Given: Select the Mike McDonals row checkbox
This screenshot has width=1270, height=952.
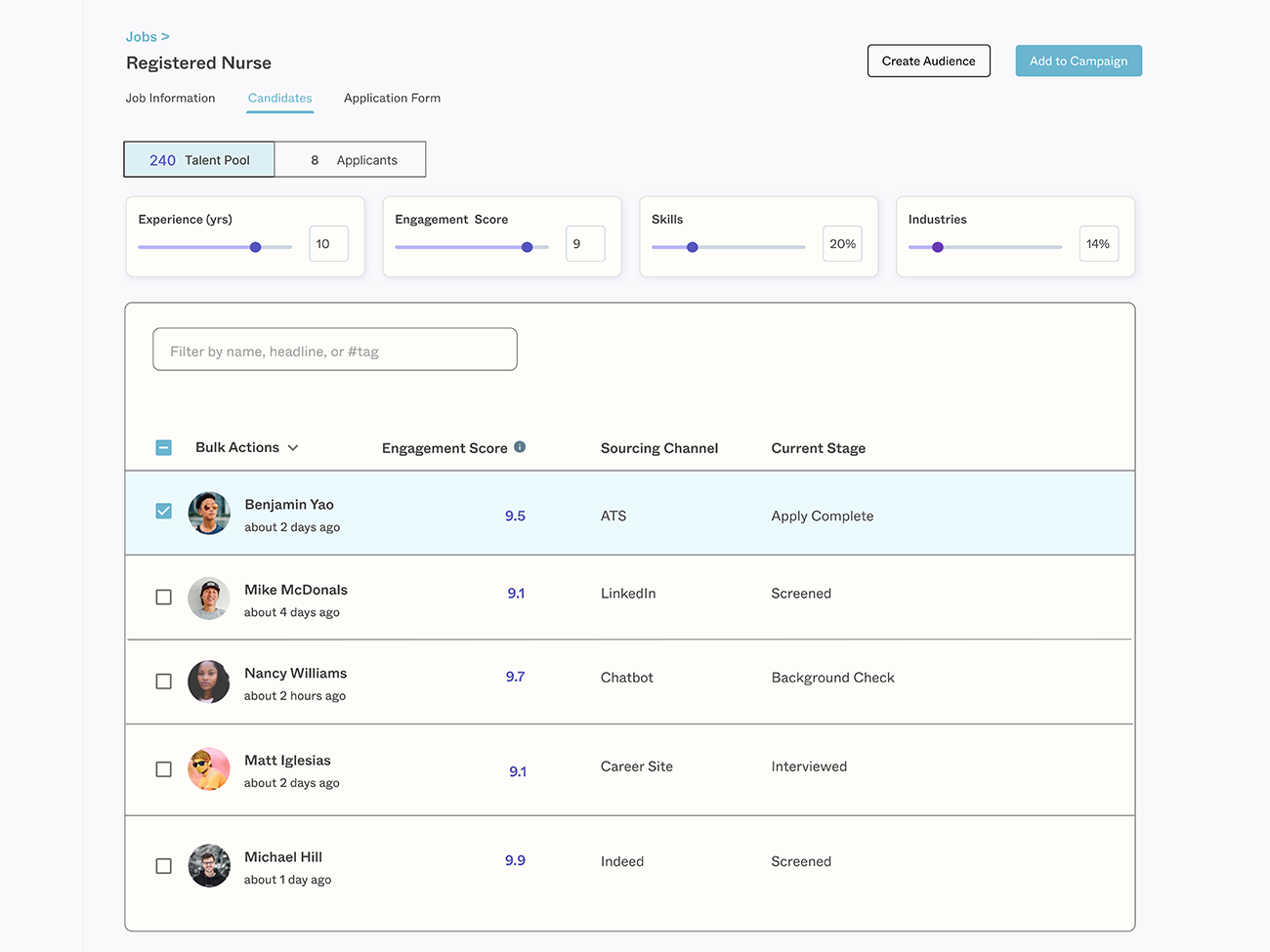Looking at the screenshot, I should coord(164,597).
